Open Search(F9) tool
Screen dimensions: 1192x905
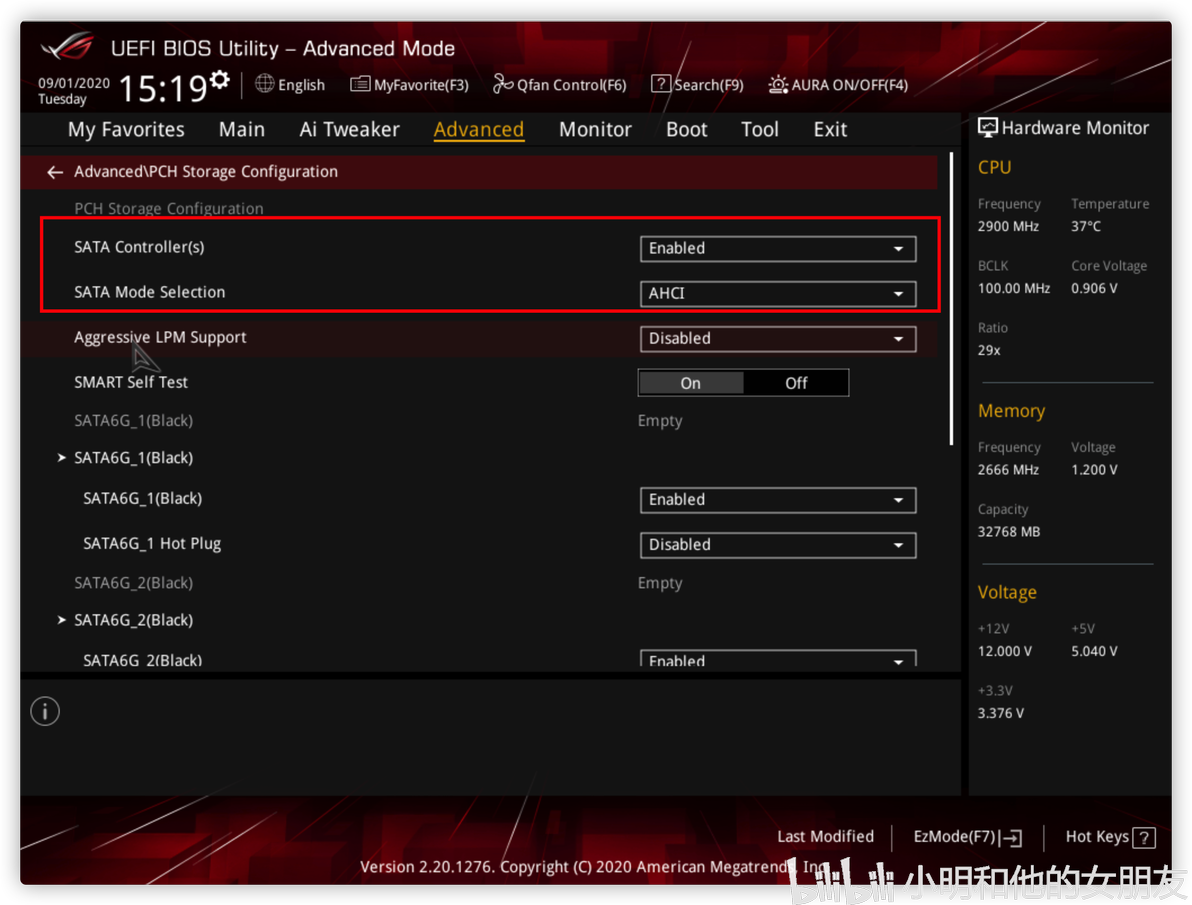pyautogui.click(x=697, y=84)
